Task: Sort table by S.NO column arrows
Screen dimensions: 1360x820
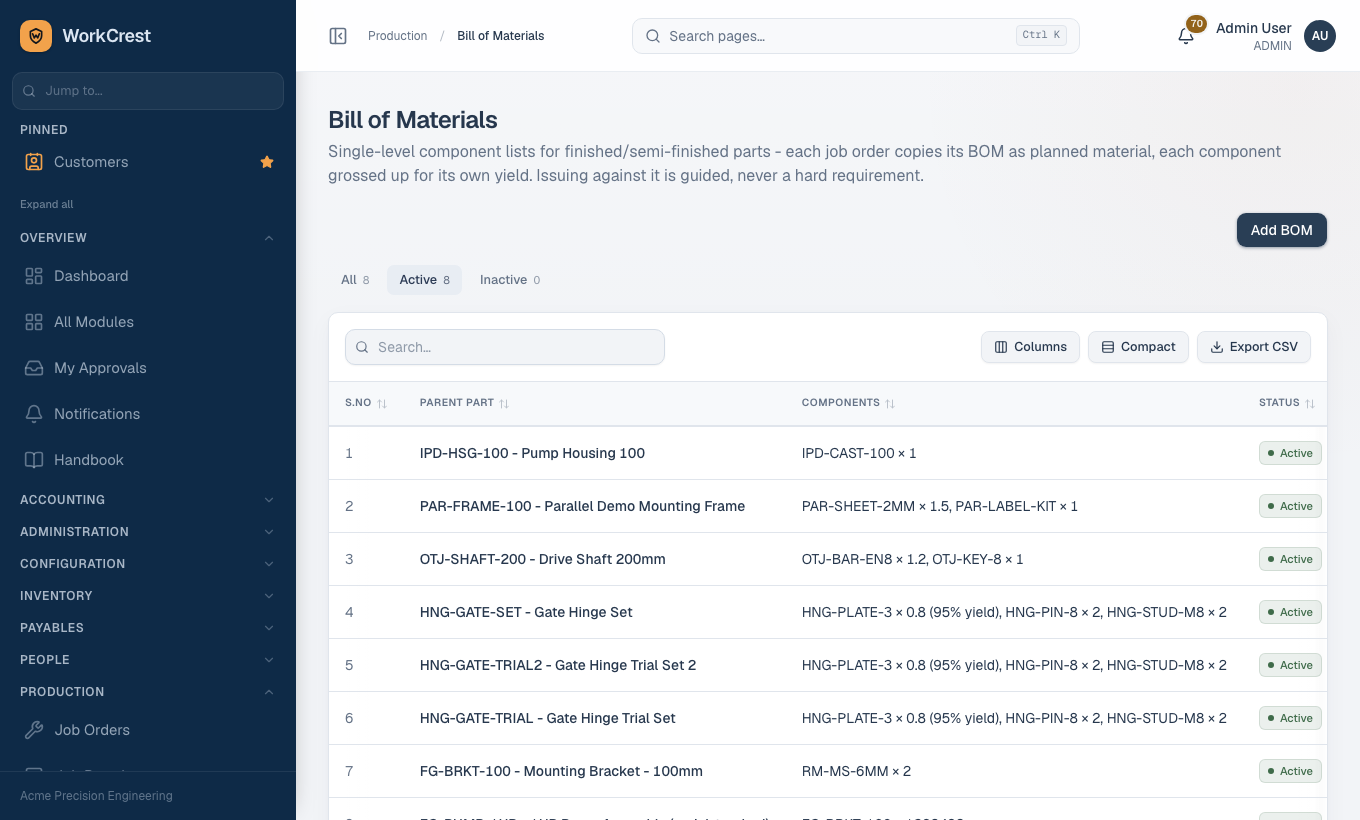Action: [382, 403]
